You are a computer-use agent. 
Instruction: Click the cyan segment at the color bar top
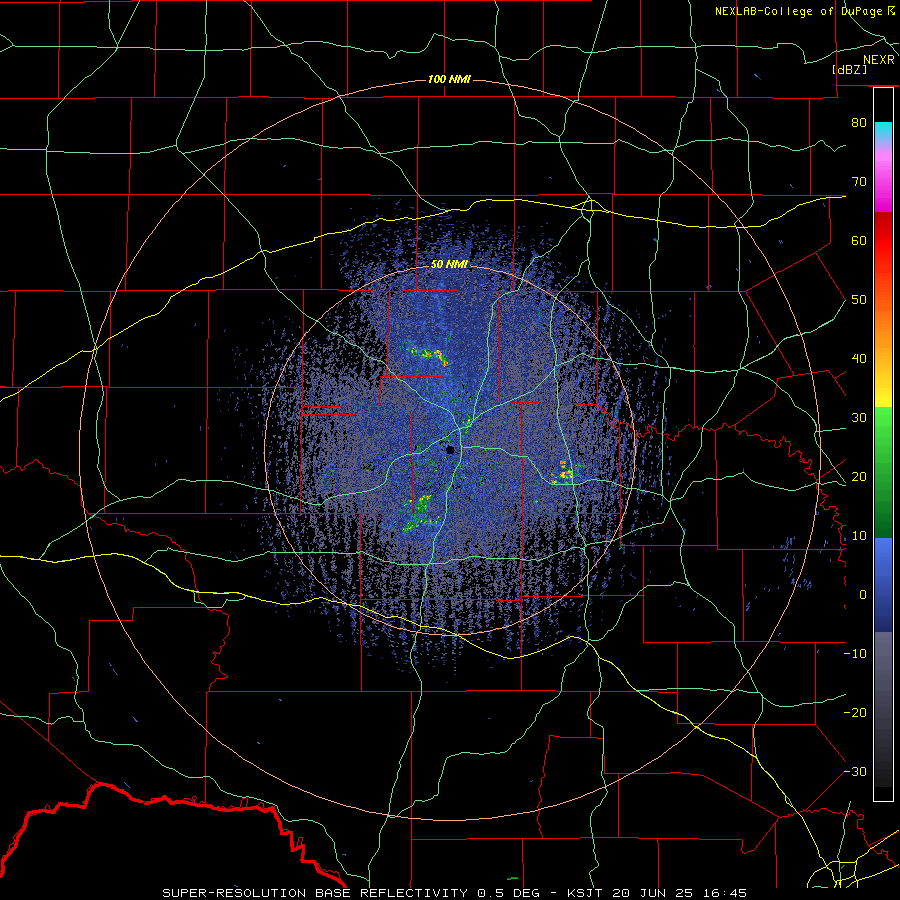click(x=883, y=131)
